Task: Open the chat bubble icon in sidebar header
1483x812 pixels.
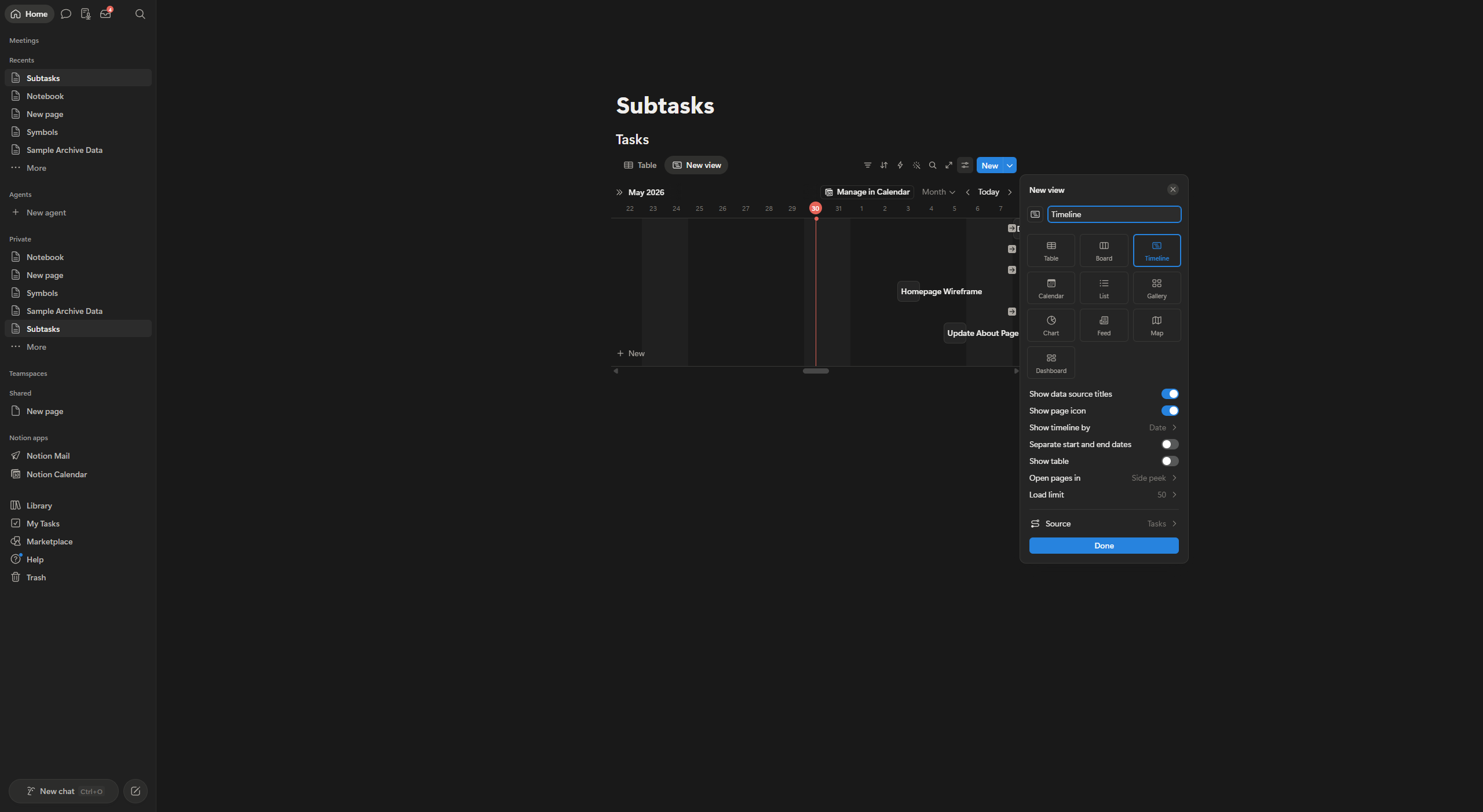Action: [66, 14]
